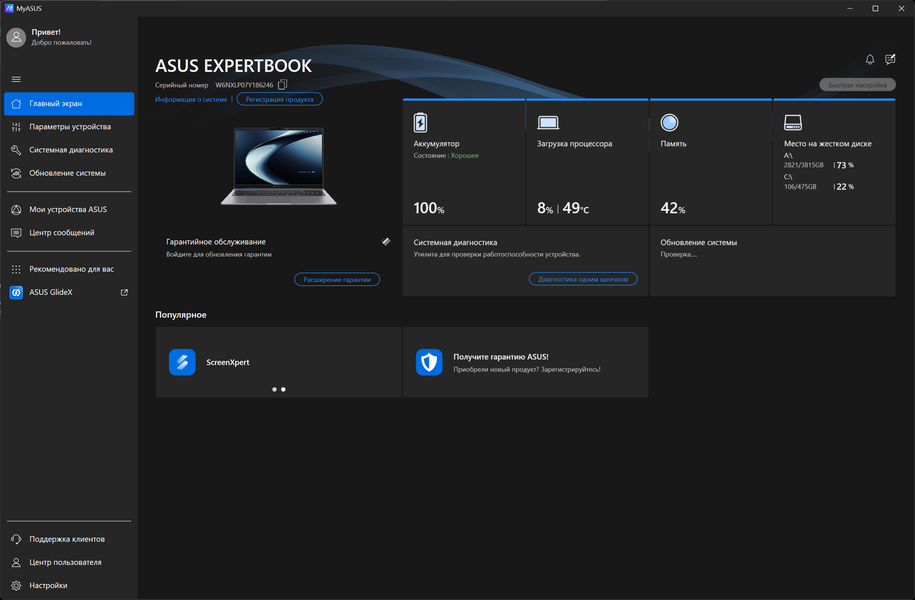Viewport: 915px width, 600px height.
Task: Click the GlideX external link icon
Action: [124, 292]
